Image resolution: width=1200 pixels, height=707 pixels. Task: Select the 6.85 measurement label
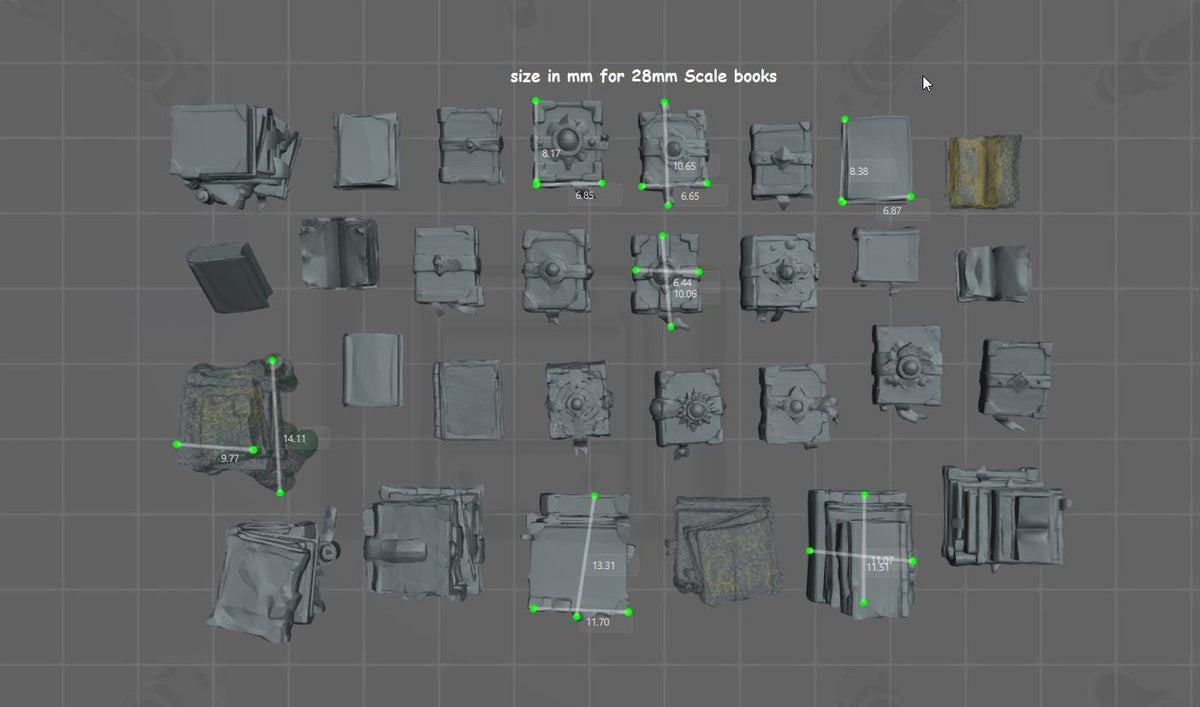584,195
